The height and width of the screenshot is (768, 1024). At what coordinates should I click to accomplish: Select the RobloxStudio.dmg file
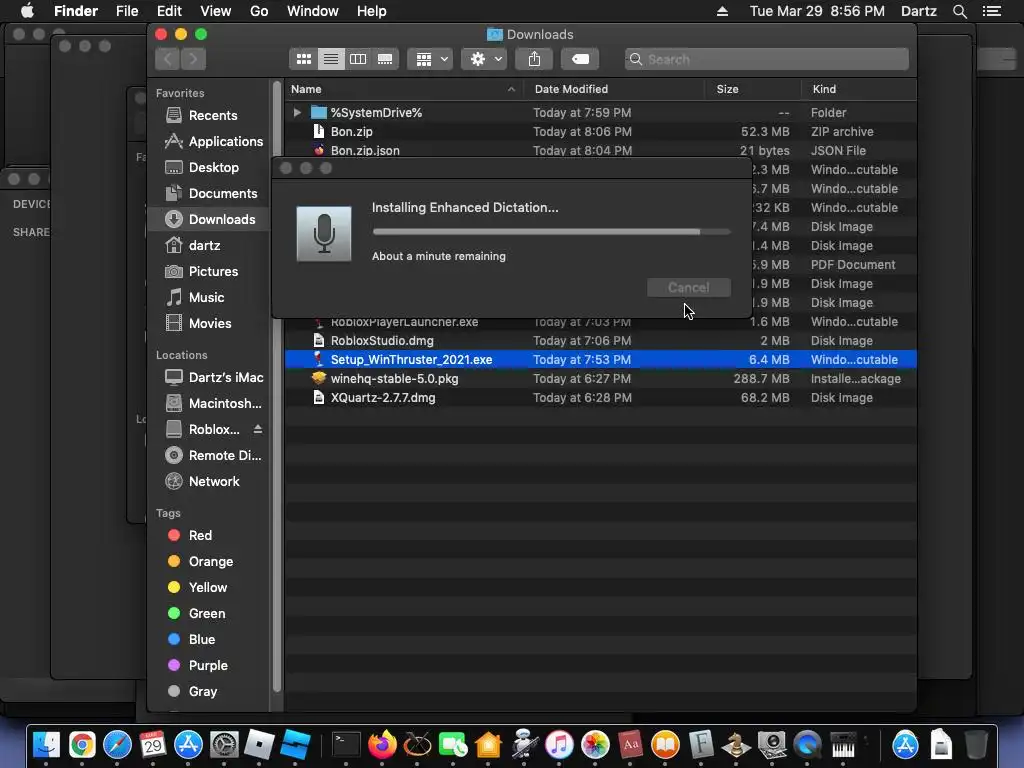click(601, 341)
